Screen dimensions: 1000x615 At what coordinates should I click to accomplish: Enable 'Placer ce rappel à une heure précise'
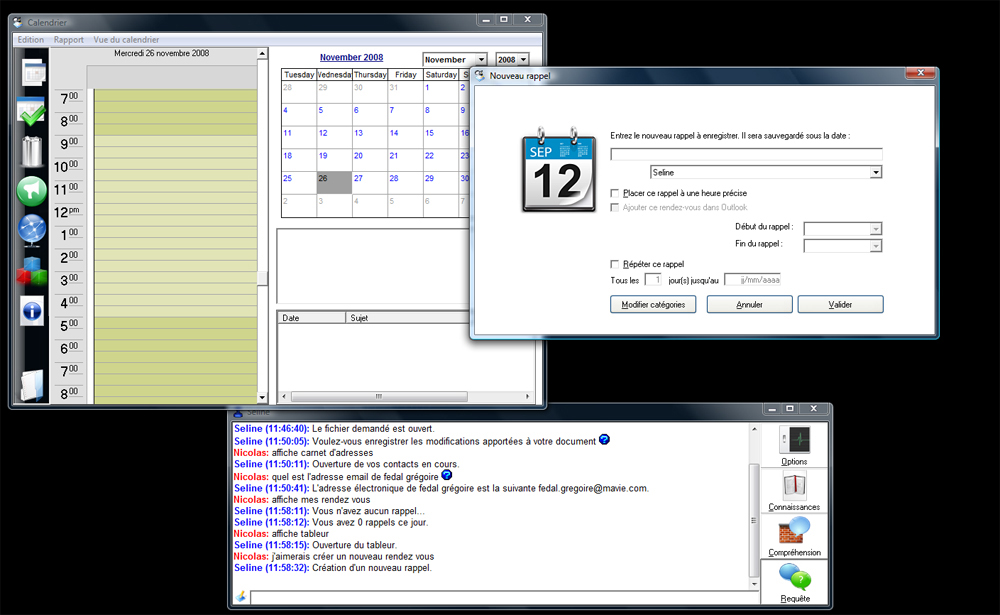point(615,193)
